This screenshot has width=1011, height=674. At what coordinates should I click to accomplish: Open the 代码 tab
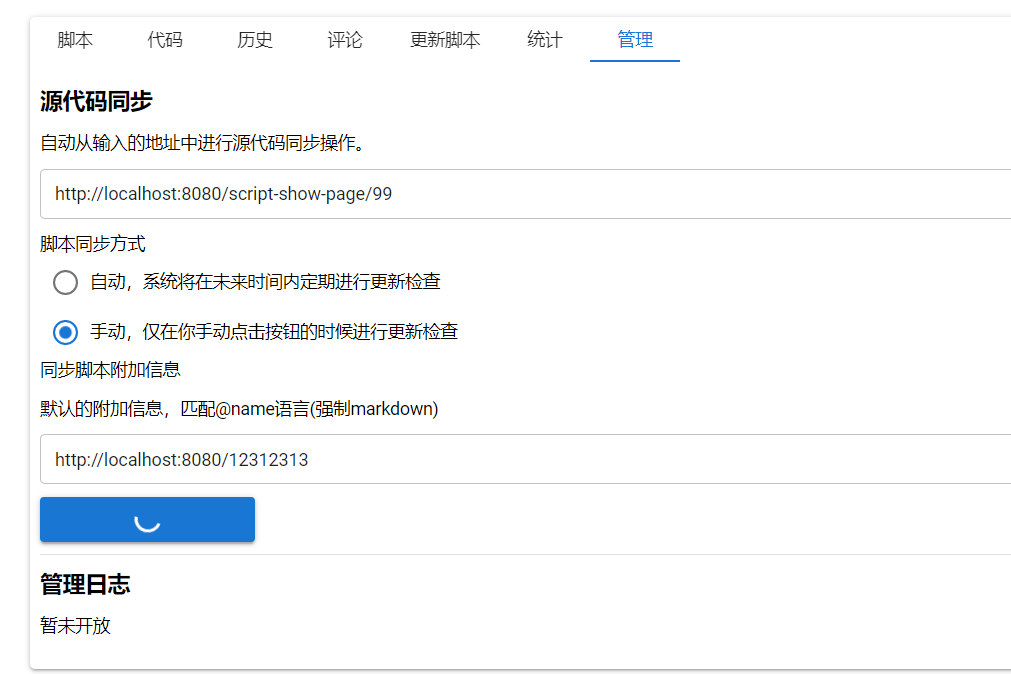tap(164, 40)
